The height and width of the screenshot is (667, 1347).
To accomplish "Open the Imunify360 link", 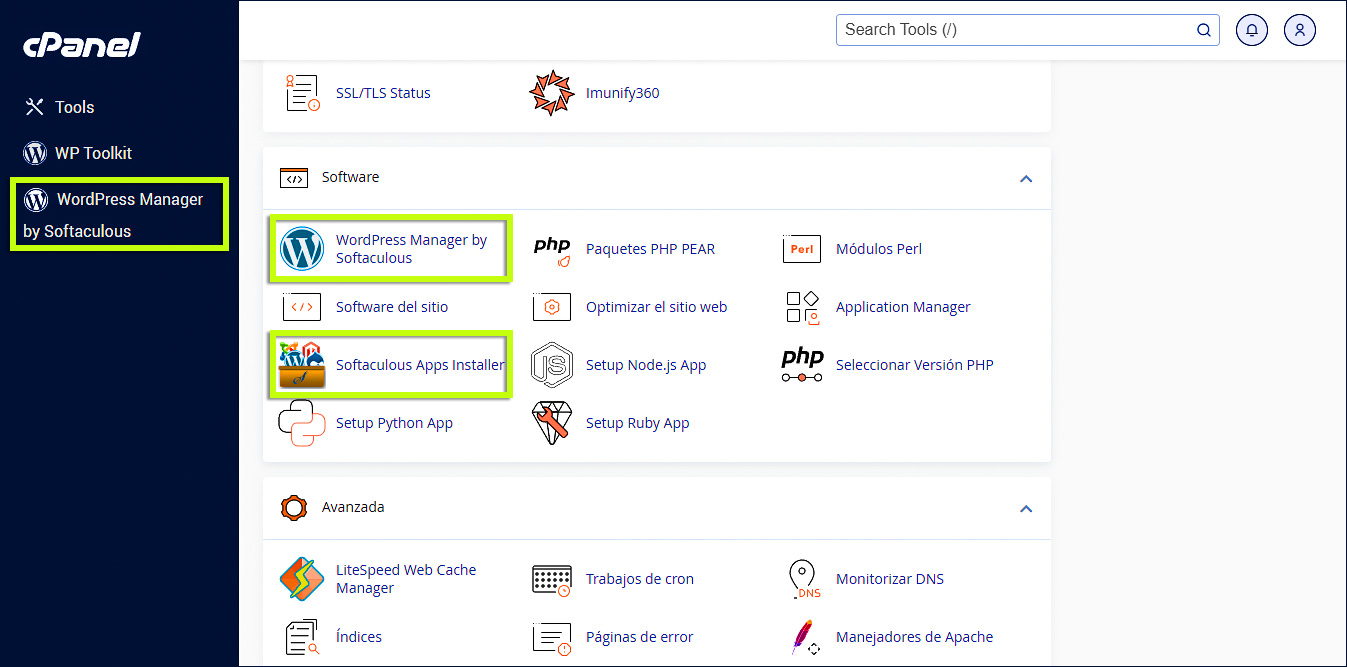I will pyautogui.click(x=622, y=93).
